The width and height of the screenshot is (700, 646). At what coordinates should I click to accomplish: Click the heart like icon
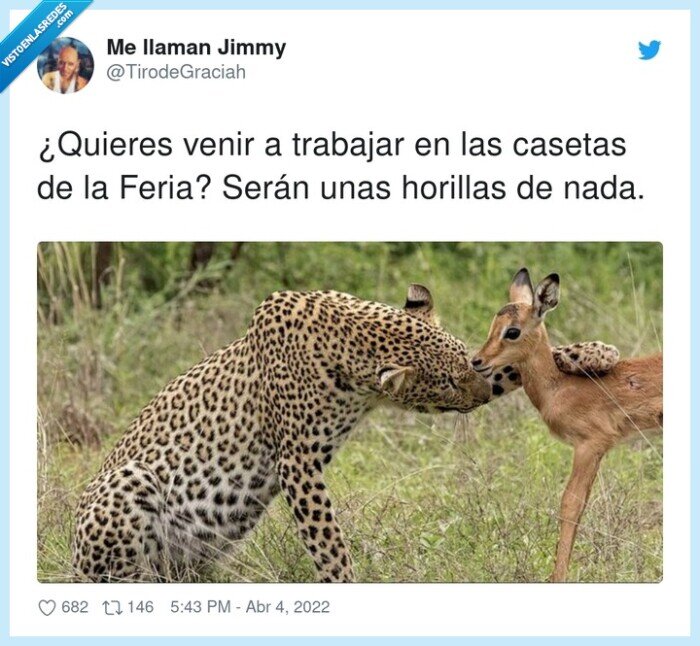[x=47, y=608]
